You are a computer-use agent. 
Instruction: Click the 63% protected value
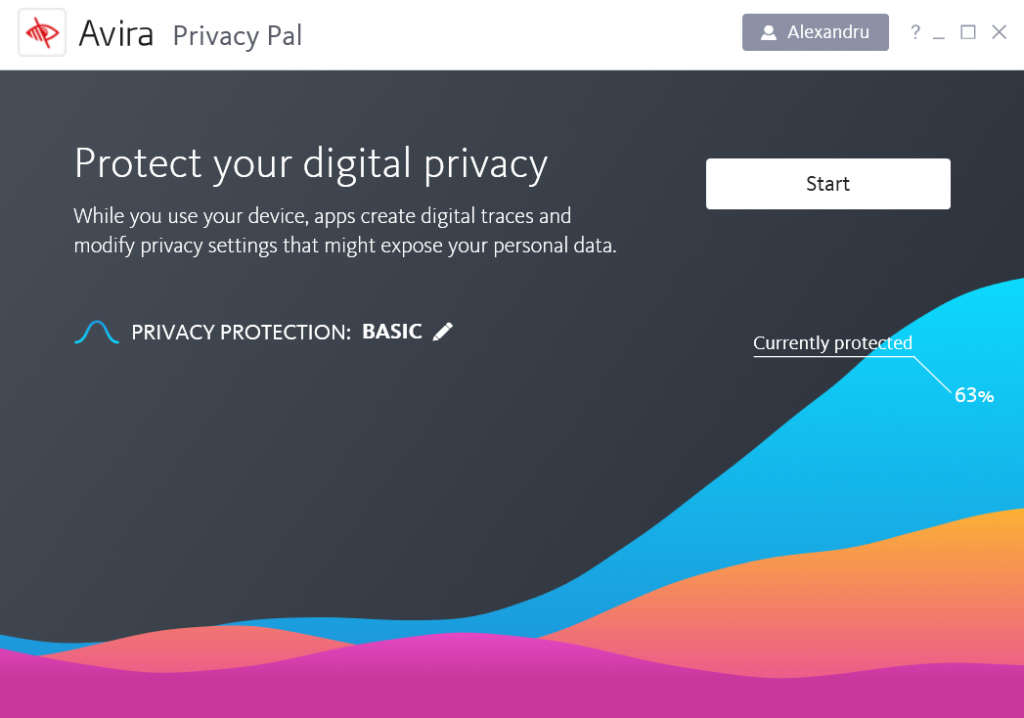(973, 396)
